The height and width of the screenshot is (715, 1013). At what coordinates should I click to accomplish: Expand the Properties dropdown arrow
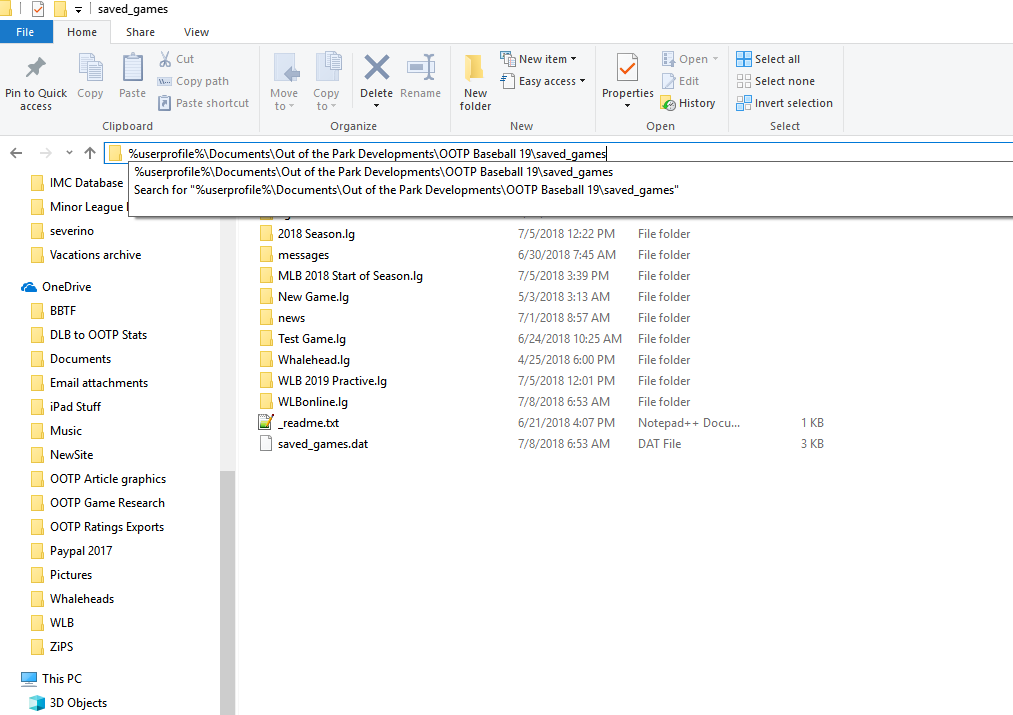point(627,106)
